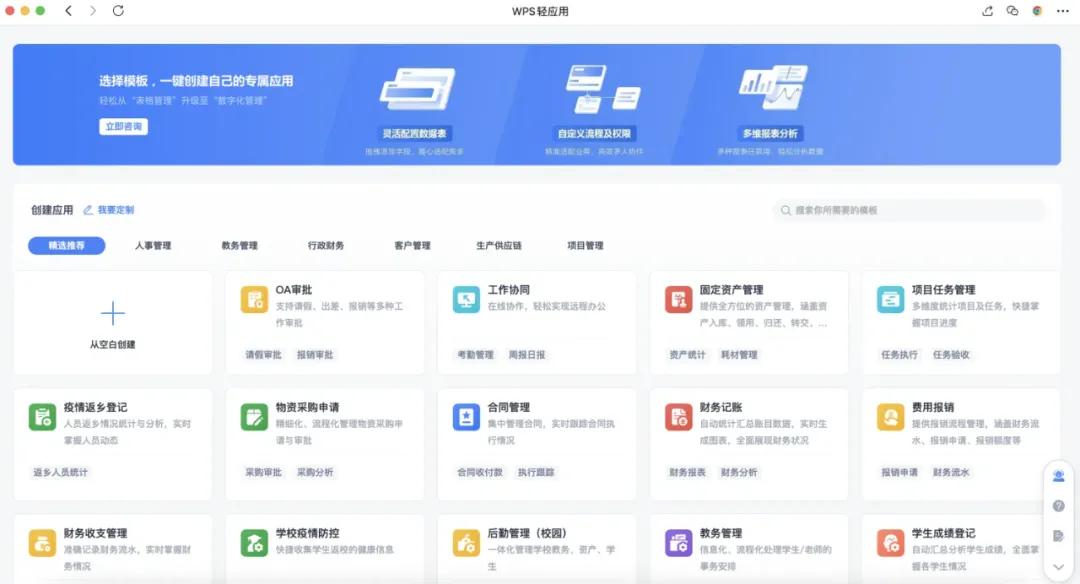Click the 任务执行 tag
Viewport: 1080px width, 584px height.
point(900,355)
